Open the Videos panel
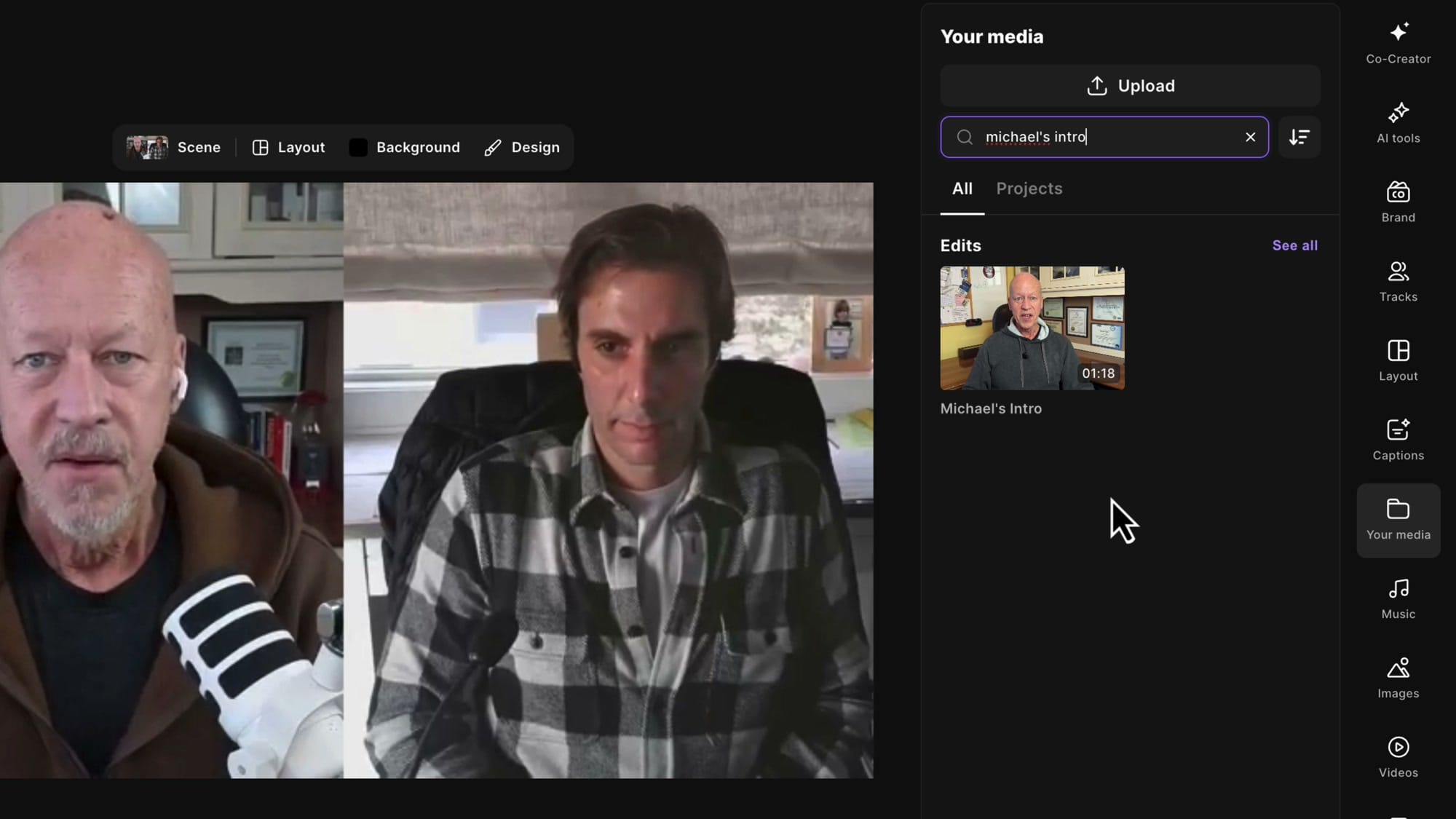 click(x=1398, y=755)
